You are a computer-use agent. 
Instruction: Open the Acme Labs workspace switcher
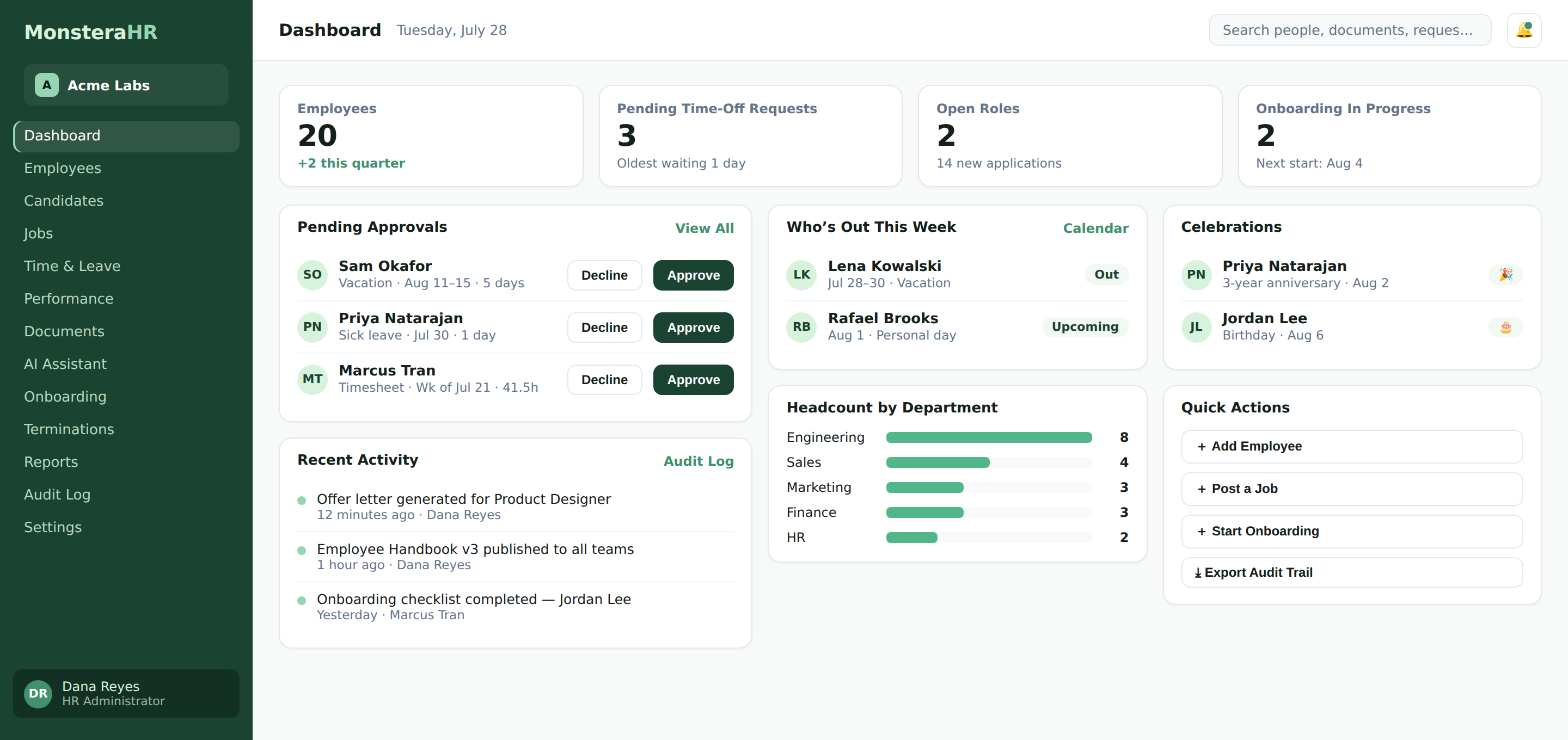click(126, 85)
